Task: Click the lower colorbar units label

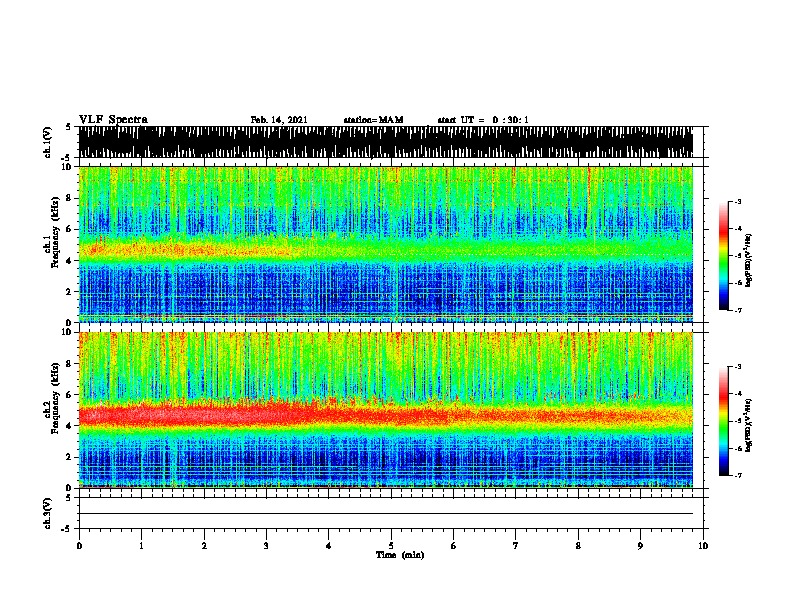Action: [x=749, y=426]
